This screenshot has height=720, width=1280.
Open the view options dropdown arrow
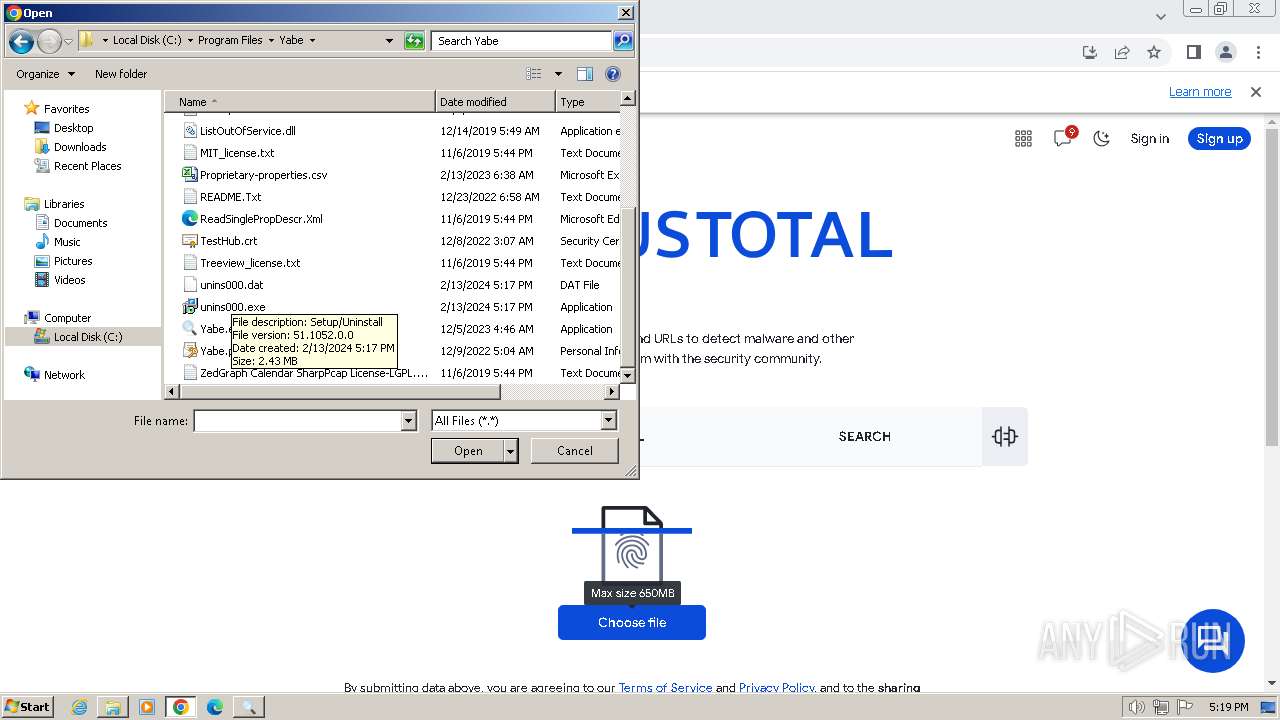(558, 74)
